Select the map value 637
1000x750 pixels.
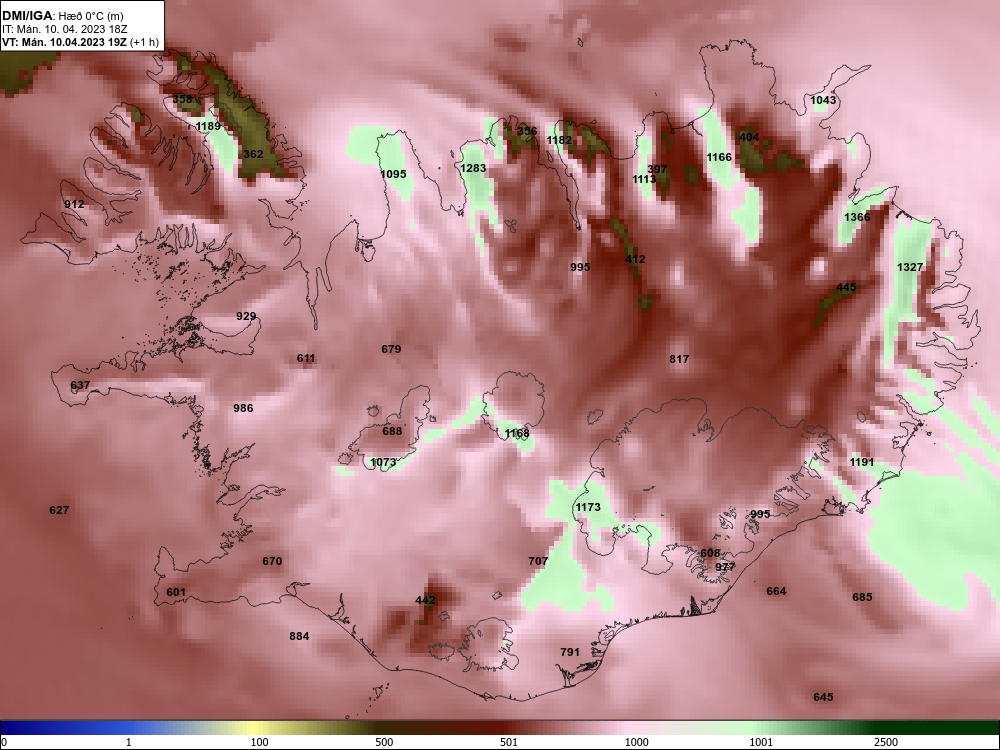point(80,385)
